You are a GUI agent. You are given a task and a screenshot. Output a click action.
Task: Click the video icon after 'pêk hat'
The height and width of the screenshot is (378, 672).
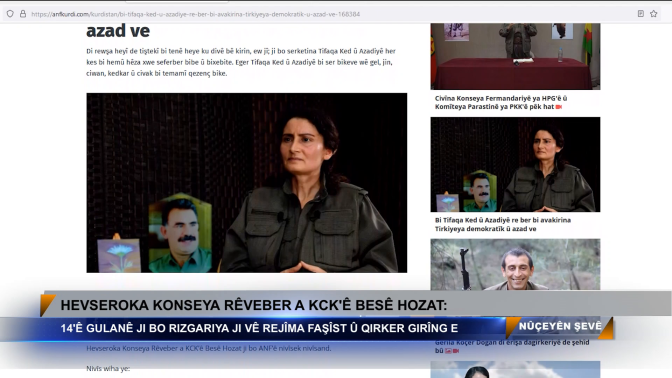point(559,107)
